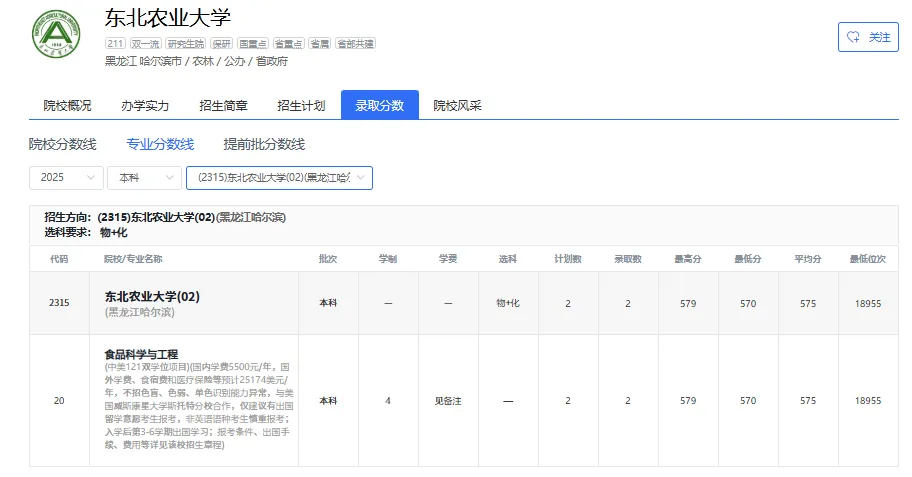This screenshot has height=477, width=912.
Task: Click the 最低位次 column header
Action: (868, 259)
